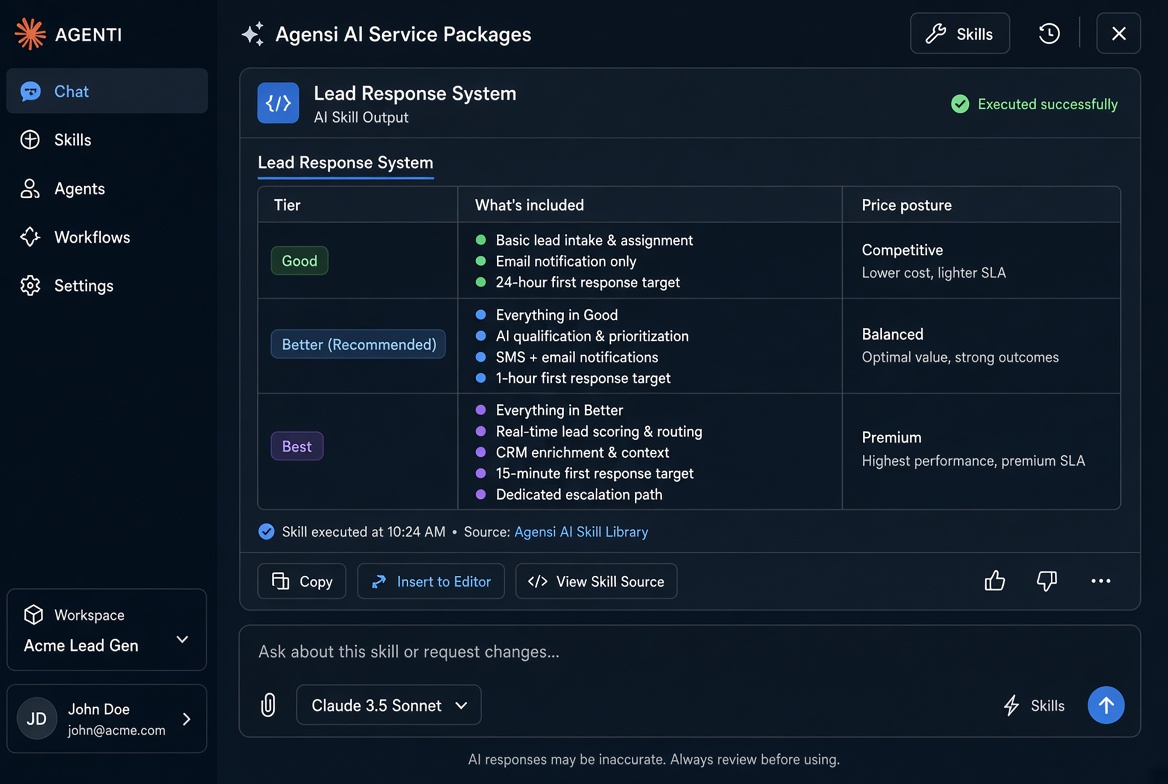Click 'AI qualification & prioritization' item
The image size is (1168, 784).
tap(591, 336)
